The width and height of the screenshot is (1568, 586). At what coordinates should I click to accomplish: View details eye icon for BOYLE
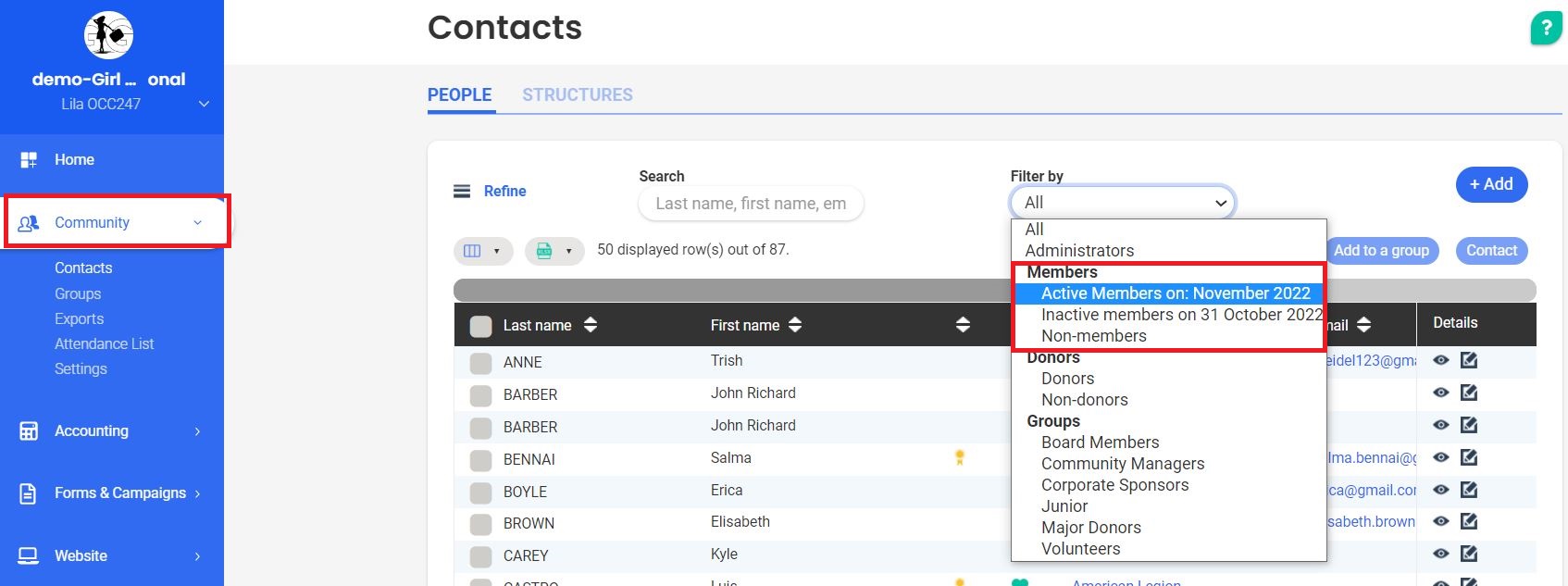click(1441, 490)
